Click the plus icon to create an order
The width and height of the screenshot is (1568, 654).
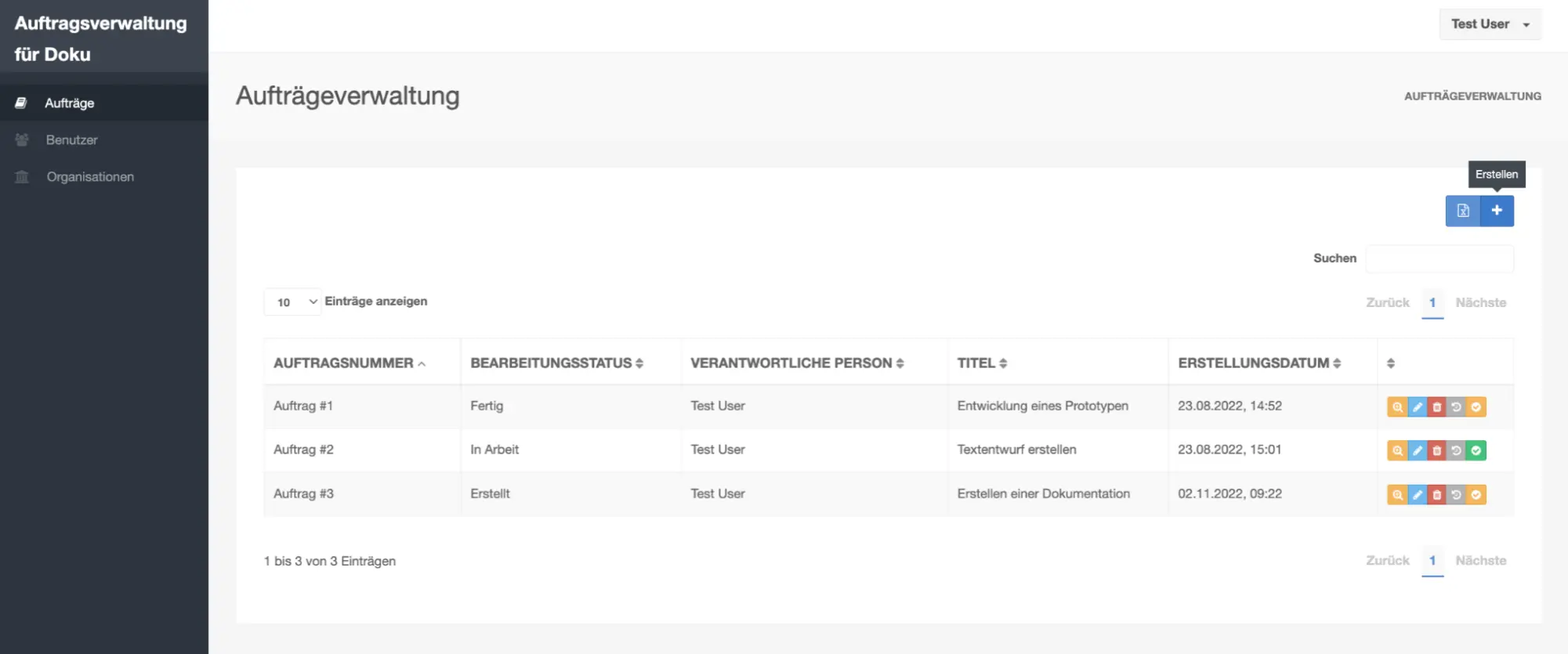pos(1497,211)
